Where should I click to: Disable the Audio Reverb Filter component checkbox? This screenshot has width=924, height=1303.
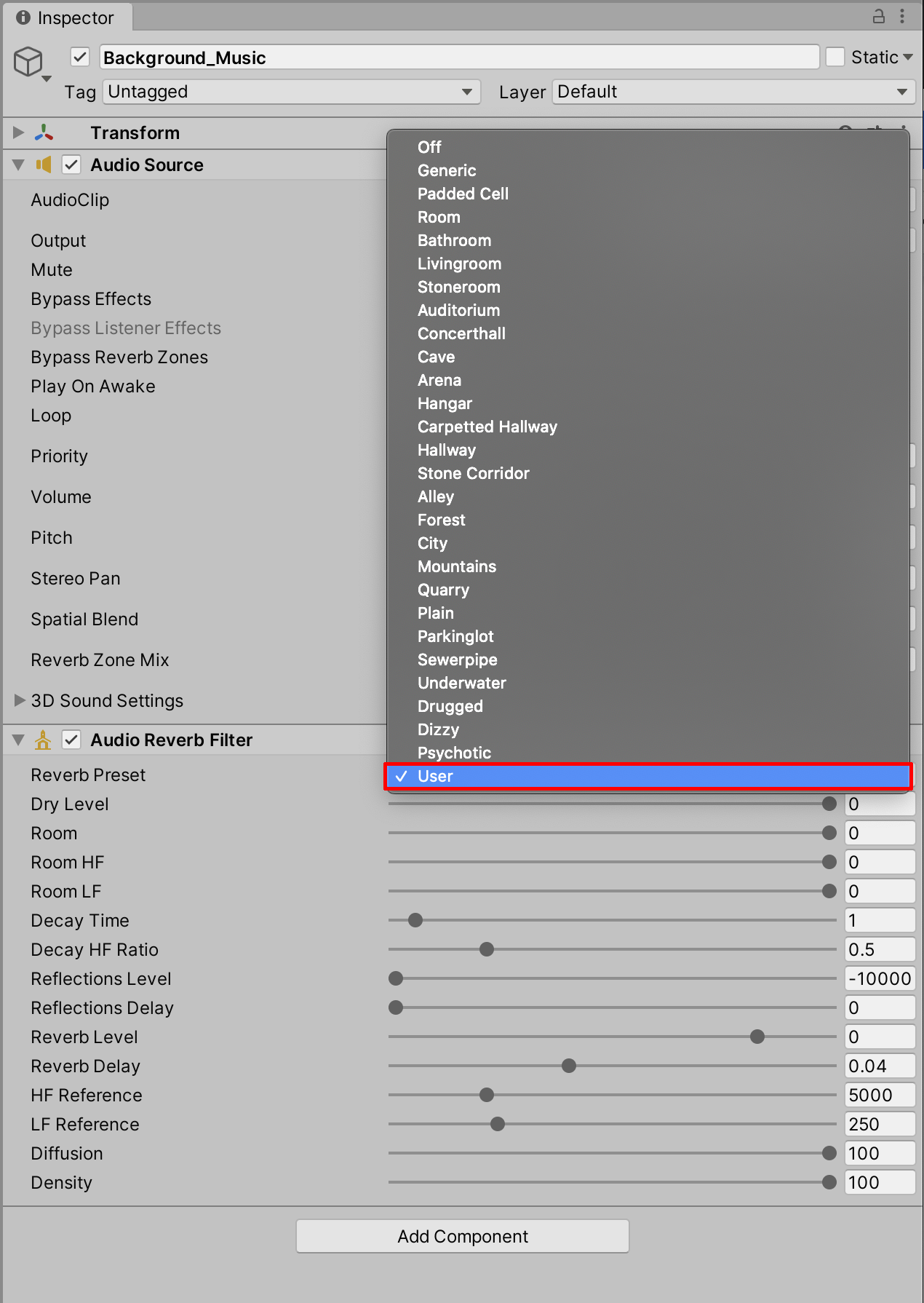[71, 740]
